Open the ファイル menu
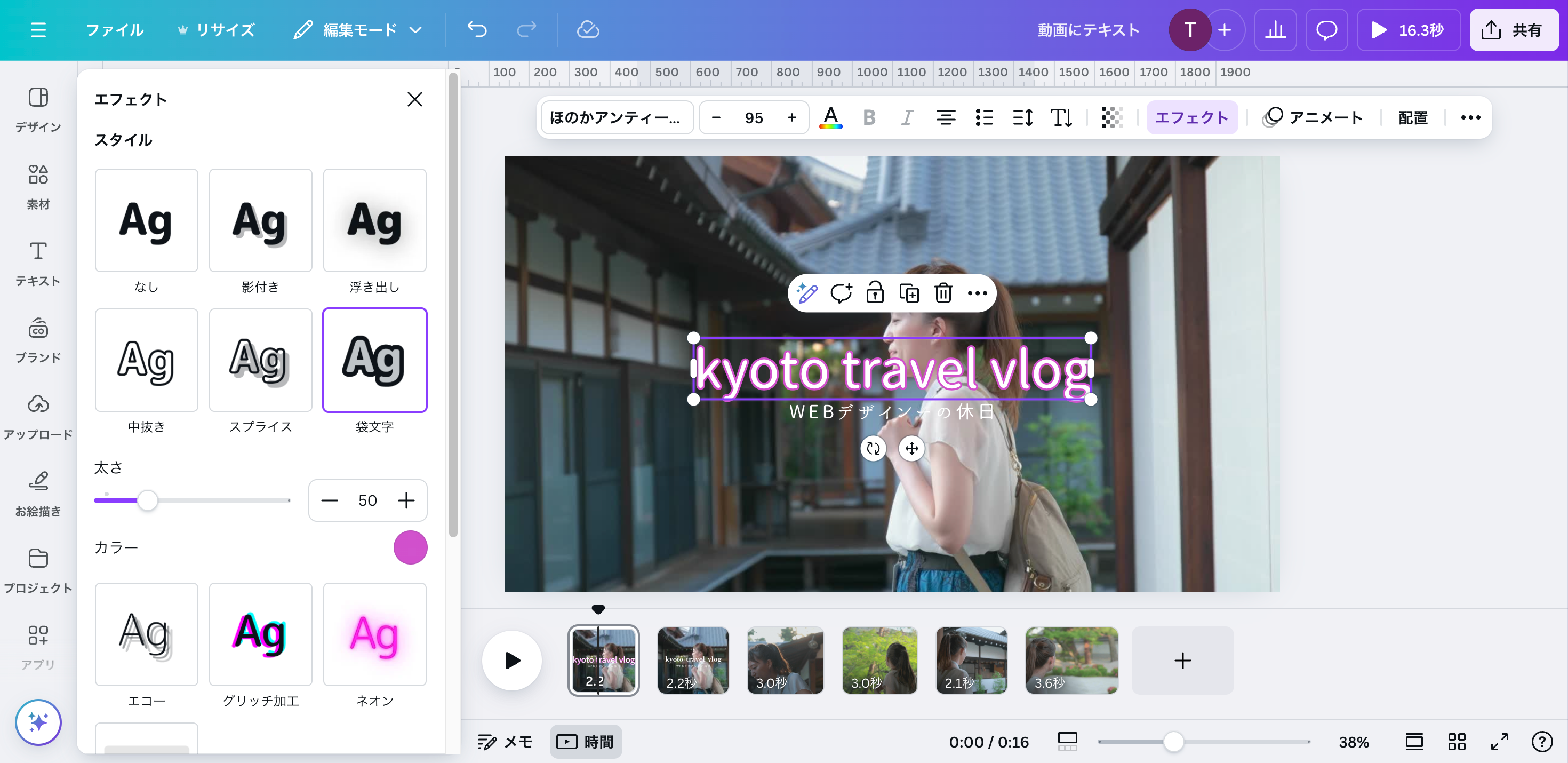The height and width of the screenshot is (763, 1568). pyautogui.click(x=115, y=30)
